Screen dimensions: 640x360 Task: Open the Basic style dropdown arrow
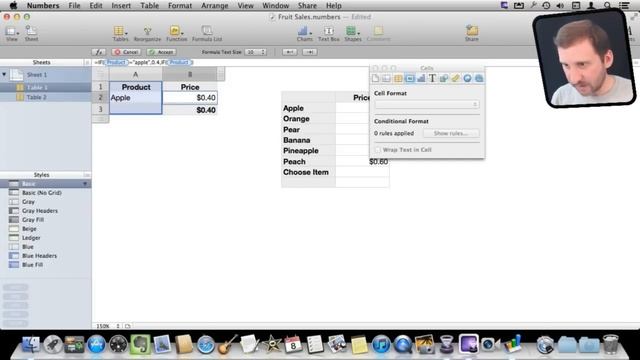click(x=85, y=184)
